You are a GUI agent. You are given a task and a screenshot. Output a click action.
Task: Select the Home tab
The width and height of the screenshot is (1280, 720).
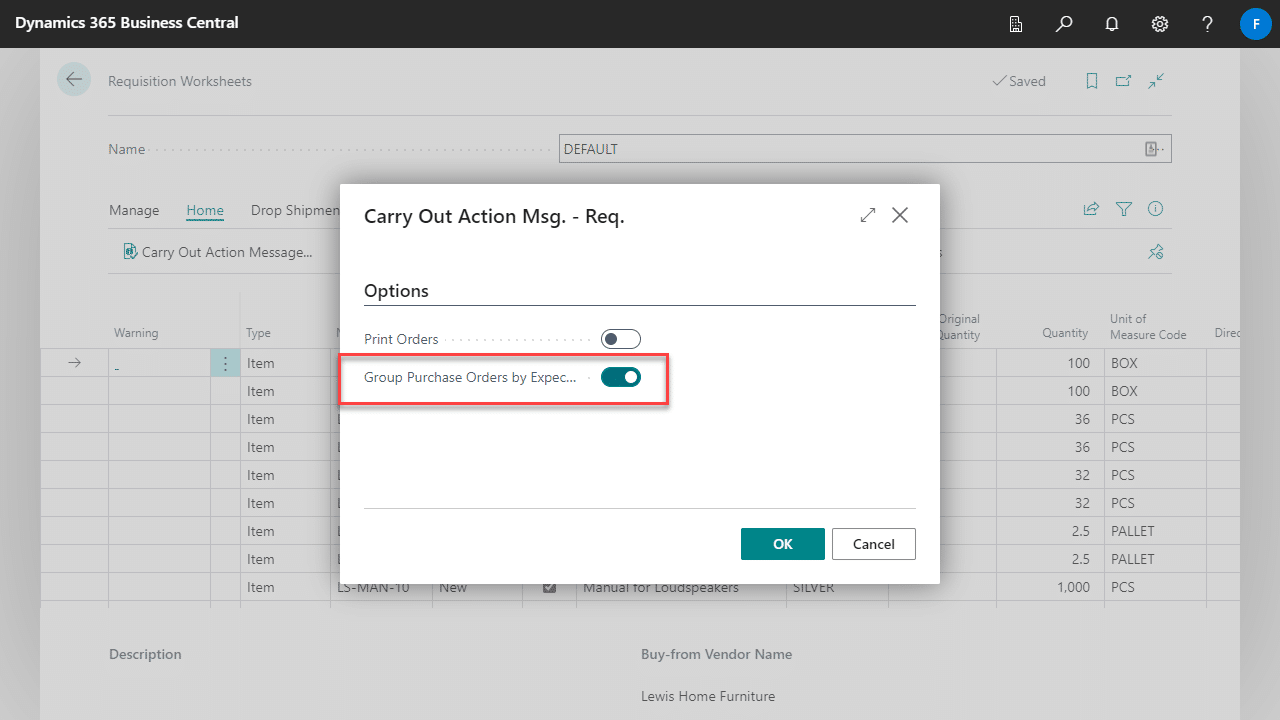click(x=205, y=210)
